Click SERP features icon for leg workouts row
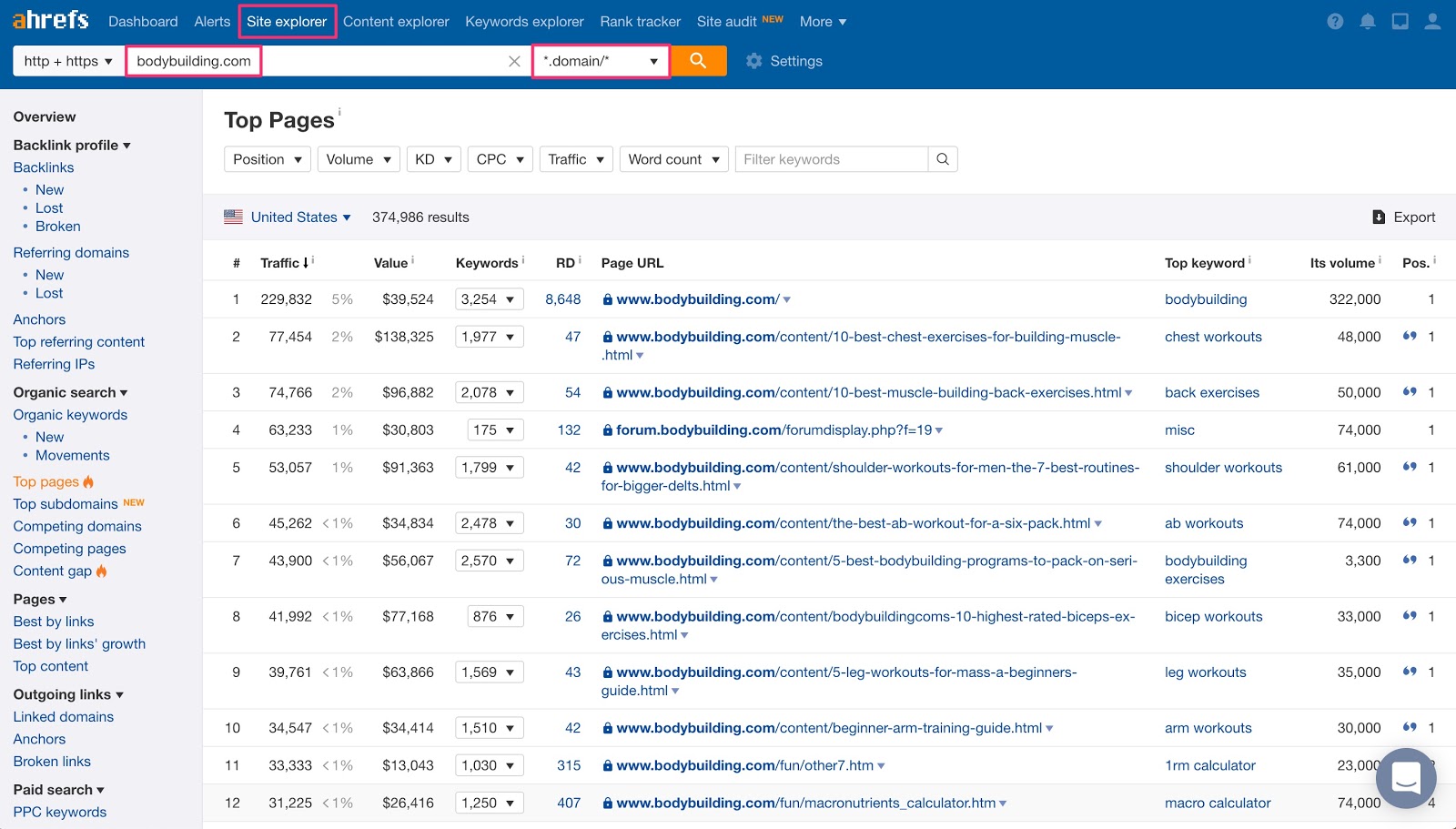Image resolution: width=1456 pixels, height=829 pixels. (x=1410, y=672)
